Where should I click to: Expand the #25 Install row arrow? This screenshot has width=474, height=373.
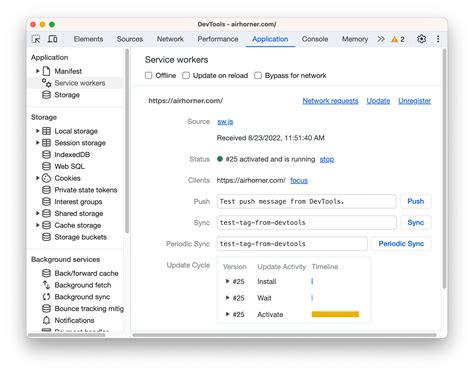(227, 281)
